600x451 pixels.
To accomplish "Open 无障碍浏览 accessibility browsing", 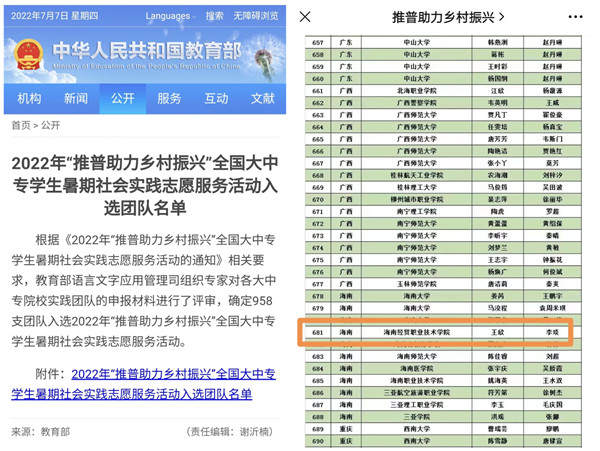I will click(257, 16).
